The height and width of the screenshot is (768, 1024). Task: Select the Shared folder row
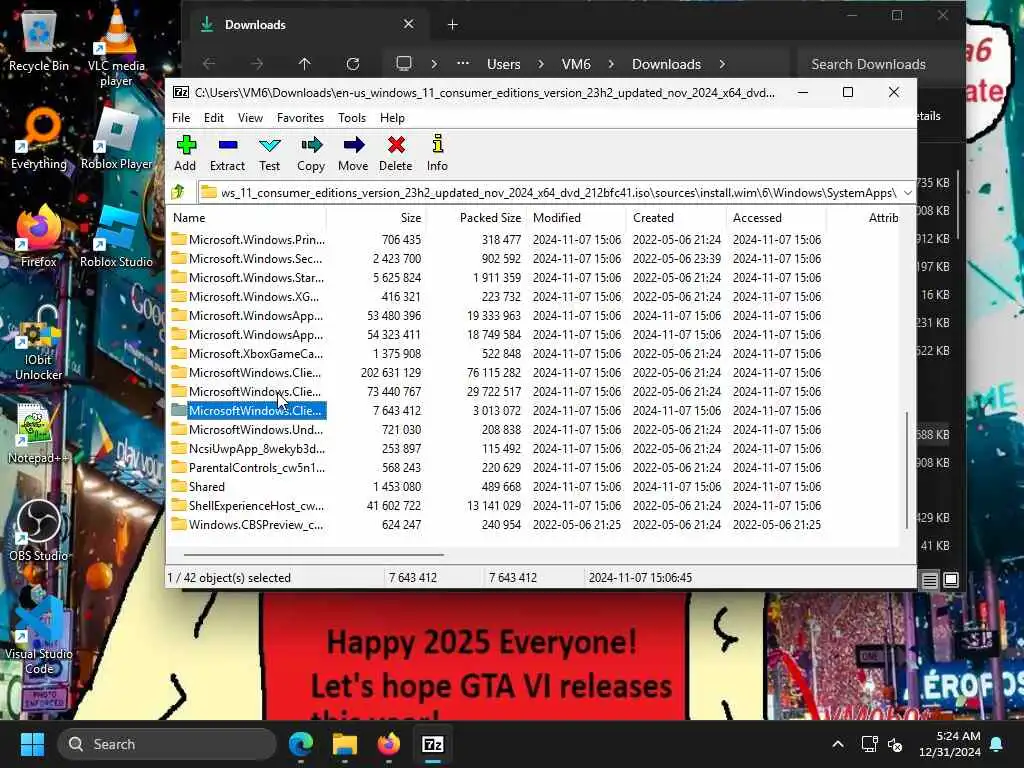pos(206,487)
